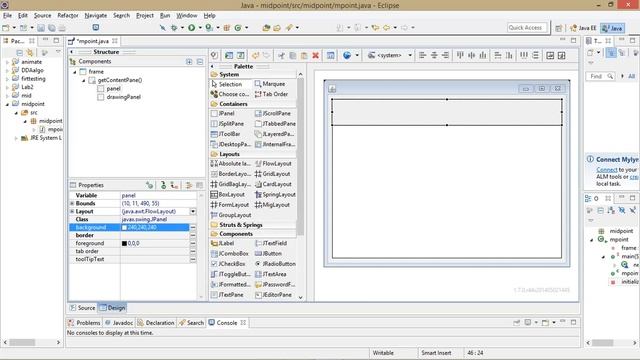Click the Paste icon in designer toolbar
The width and height of the screenshot is (640, 360).
coord(304,56)
